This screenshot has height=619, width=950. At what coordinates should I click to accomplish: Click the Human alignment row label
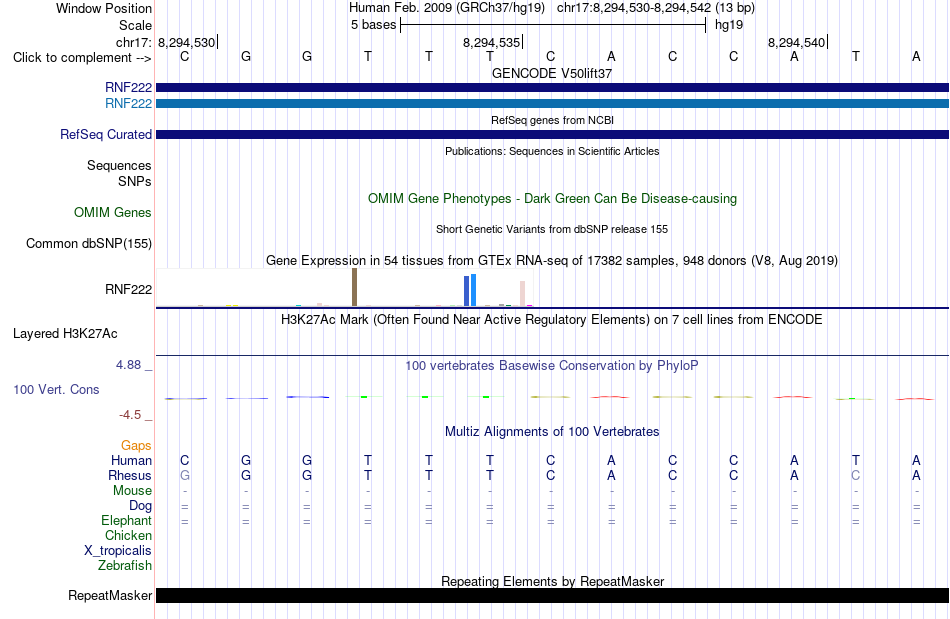(x=131, y=460)
